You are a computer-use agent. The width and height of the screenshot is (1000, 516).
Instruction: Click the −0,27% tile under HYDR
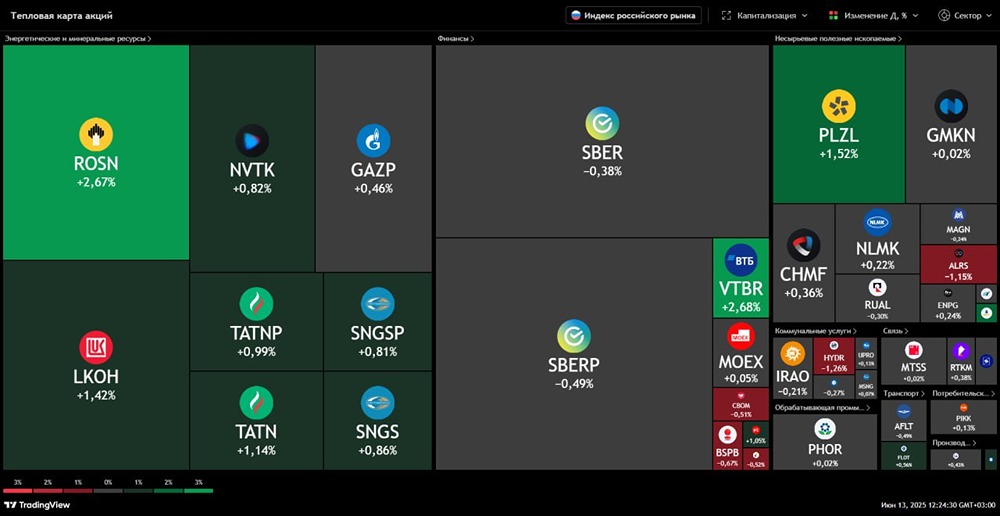click(x=834, y=387)
